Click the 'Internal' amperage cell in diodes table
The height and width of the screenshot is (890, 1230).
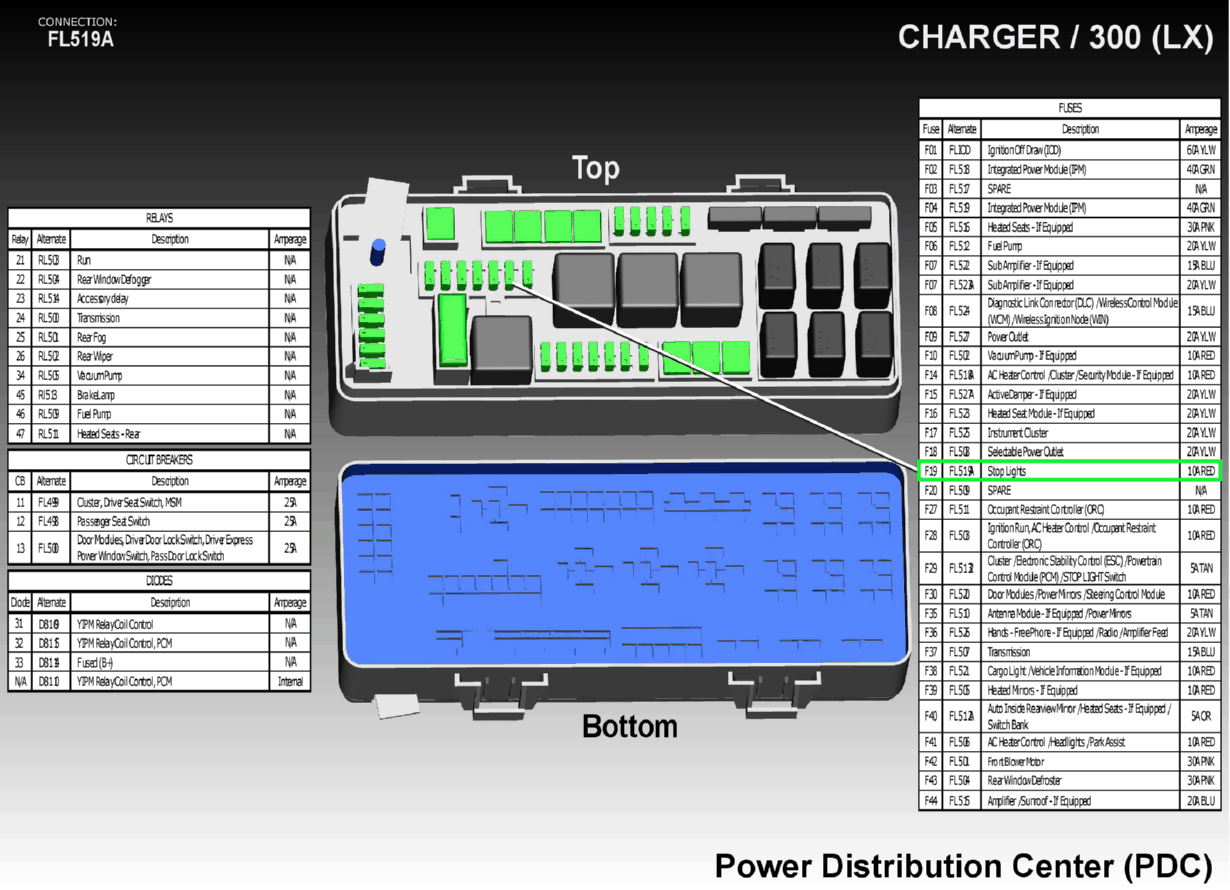(290, 682)
